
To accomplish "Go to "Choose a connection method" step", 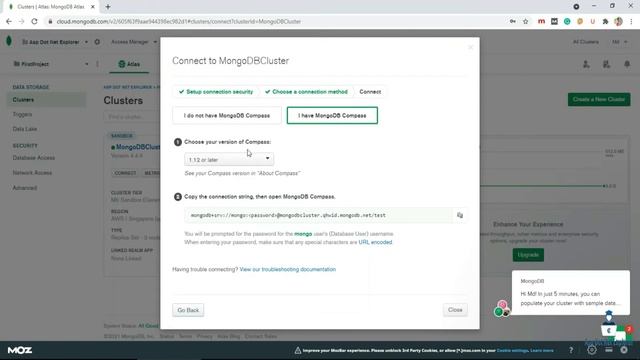I will point(306,92).
